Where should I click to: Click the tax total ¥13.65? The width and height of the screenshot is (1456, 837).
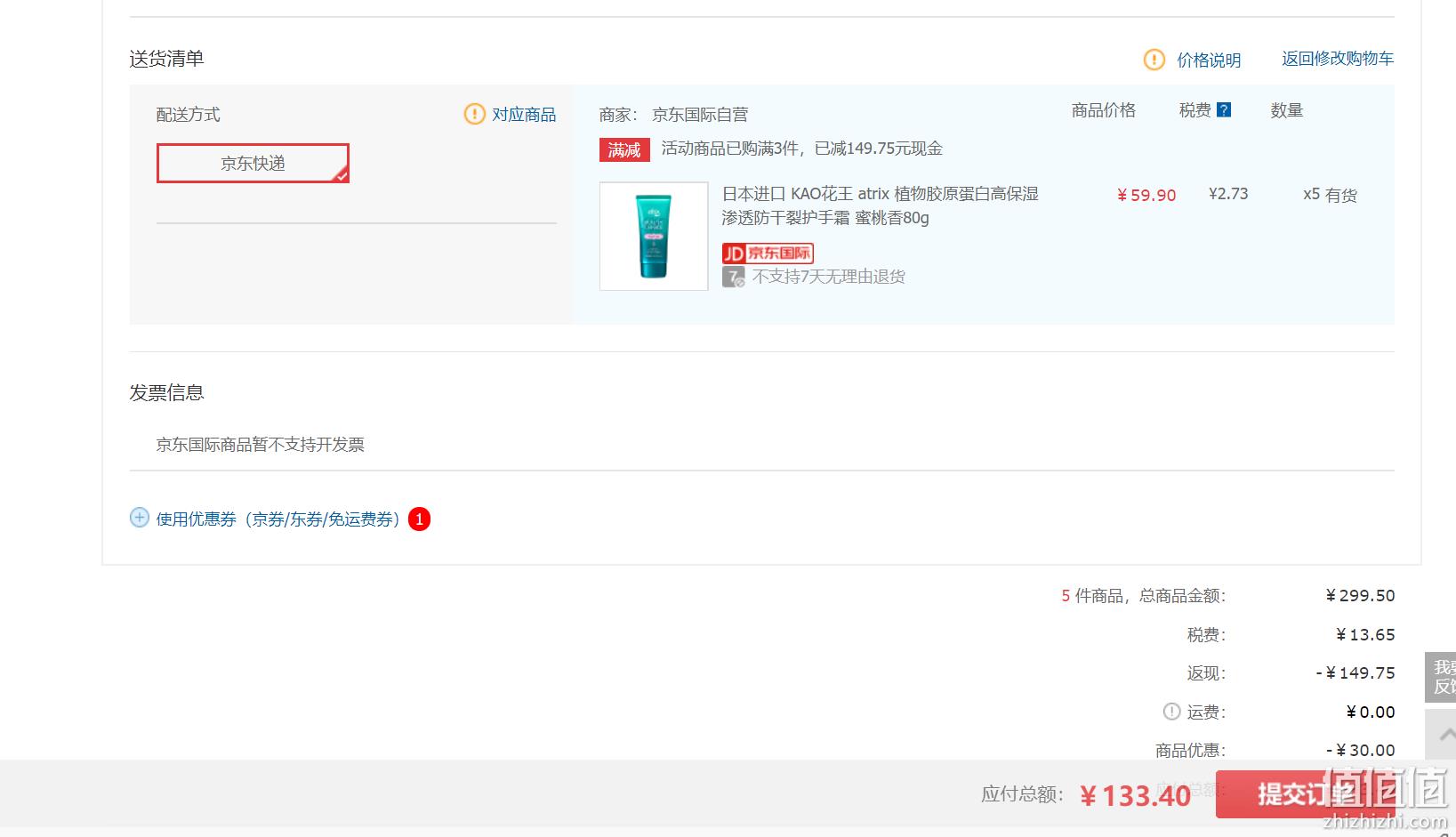(1365, 635)
